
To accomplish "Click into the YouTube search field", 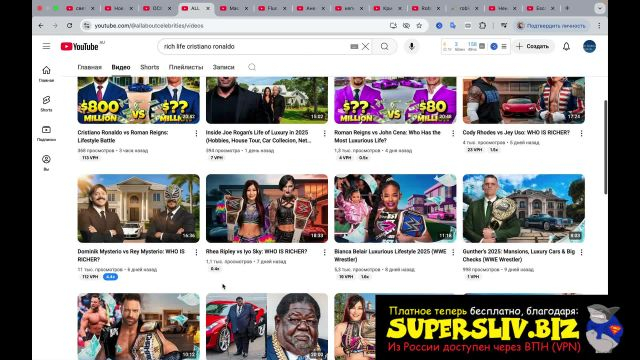I will pos(255,47).
